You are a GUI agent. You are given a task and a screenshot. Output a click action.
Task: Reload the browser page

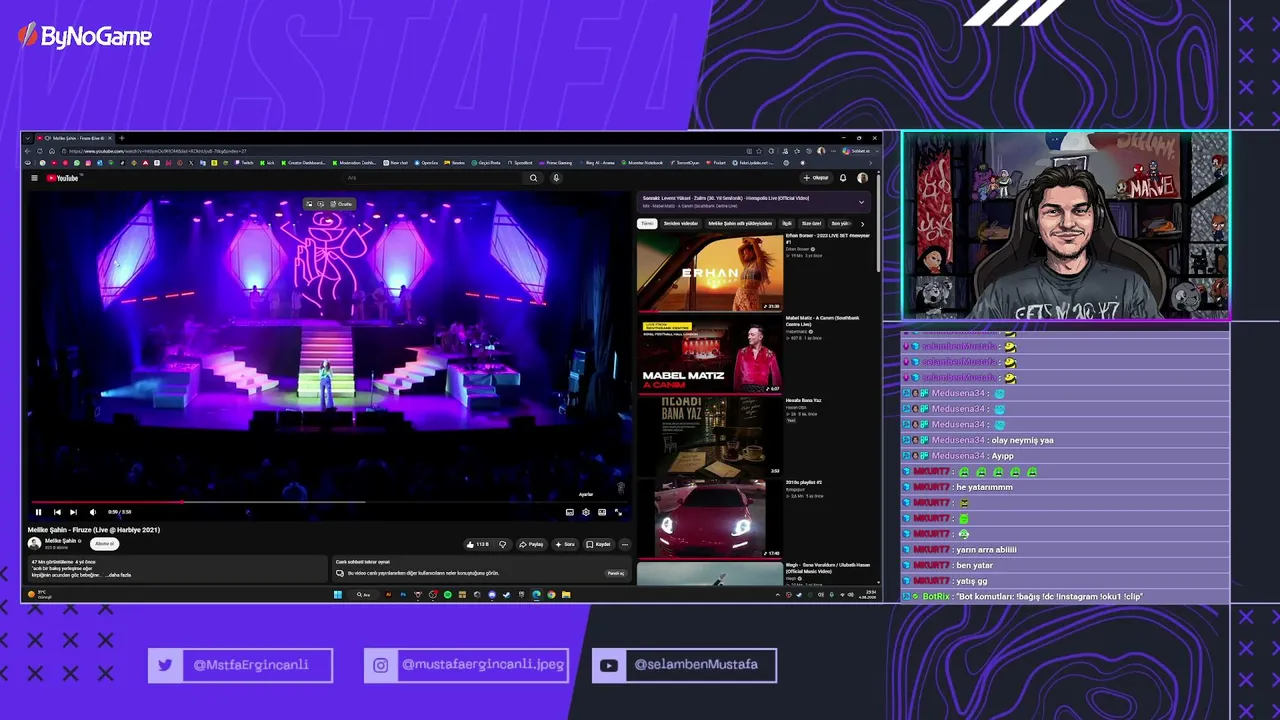40,151
